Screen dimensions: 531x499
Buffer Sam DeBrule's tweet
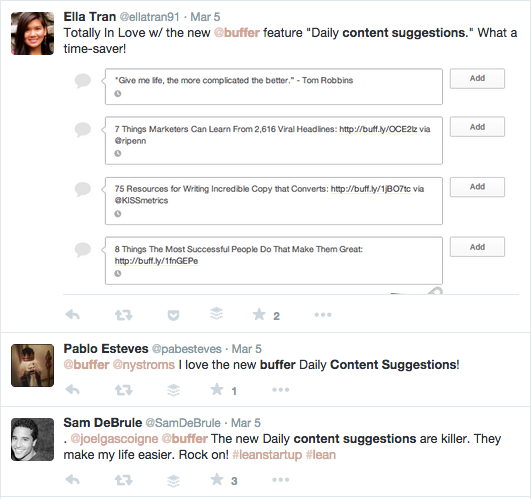(173, 481)
